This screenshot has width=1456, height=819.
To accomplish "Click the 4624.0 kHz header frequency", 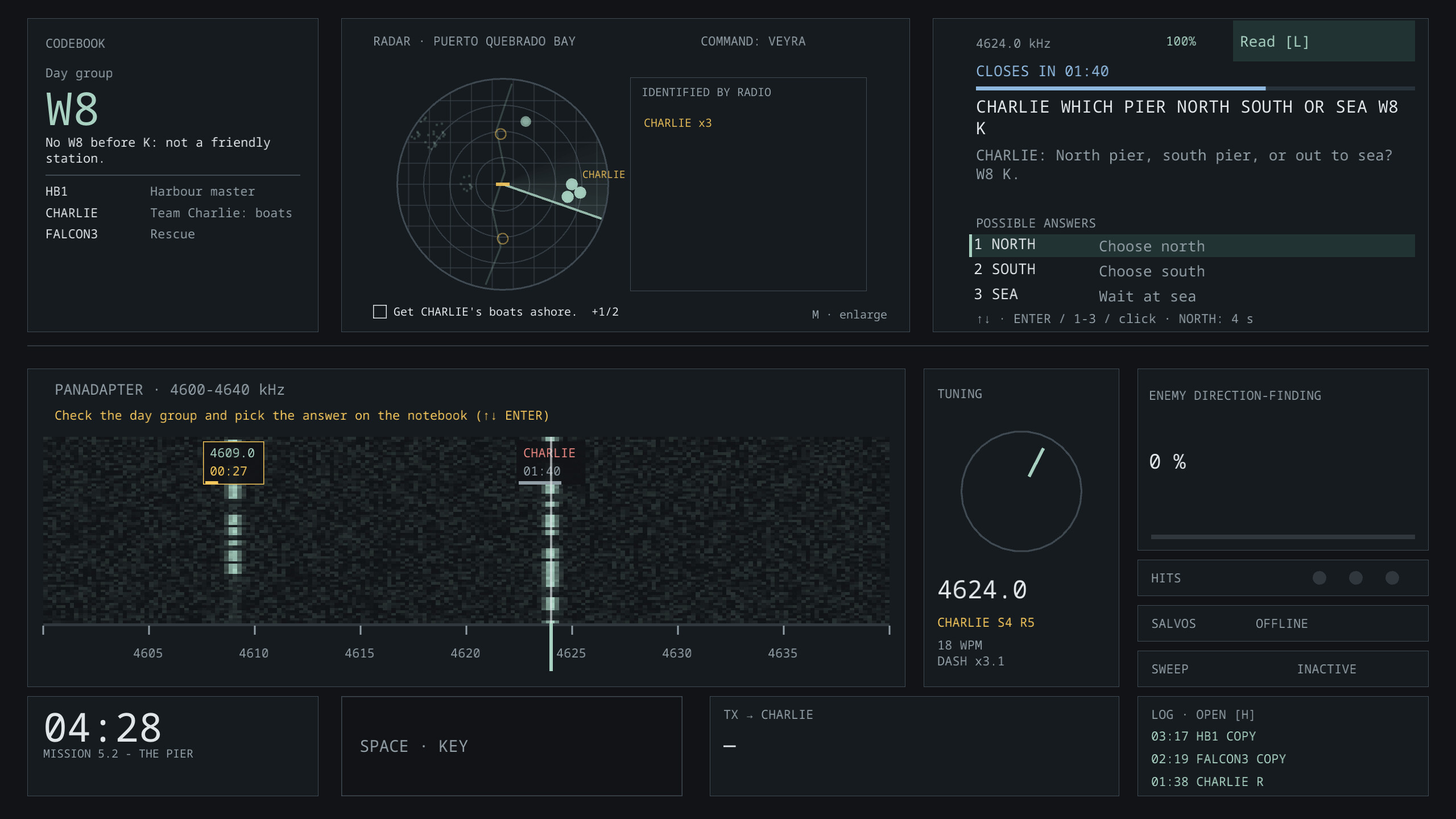I will click(1013, 43).
